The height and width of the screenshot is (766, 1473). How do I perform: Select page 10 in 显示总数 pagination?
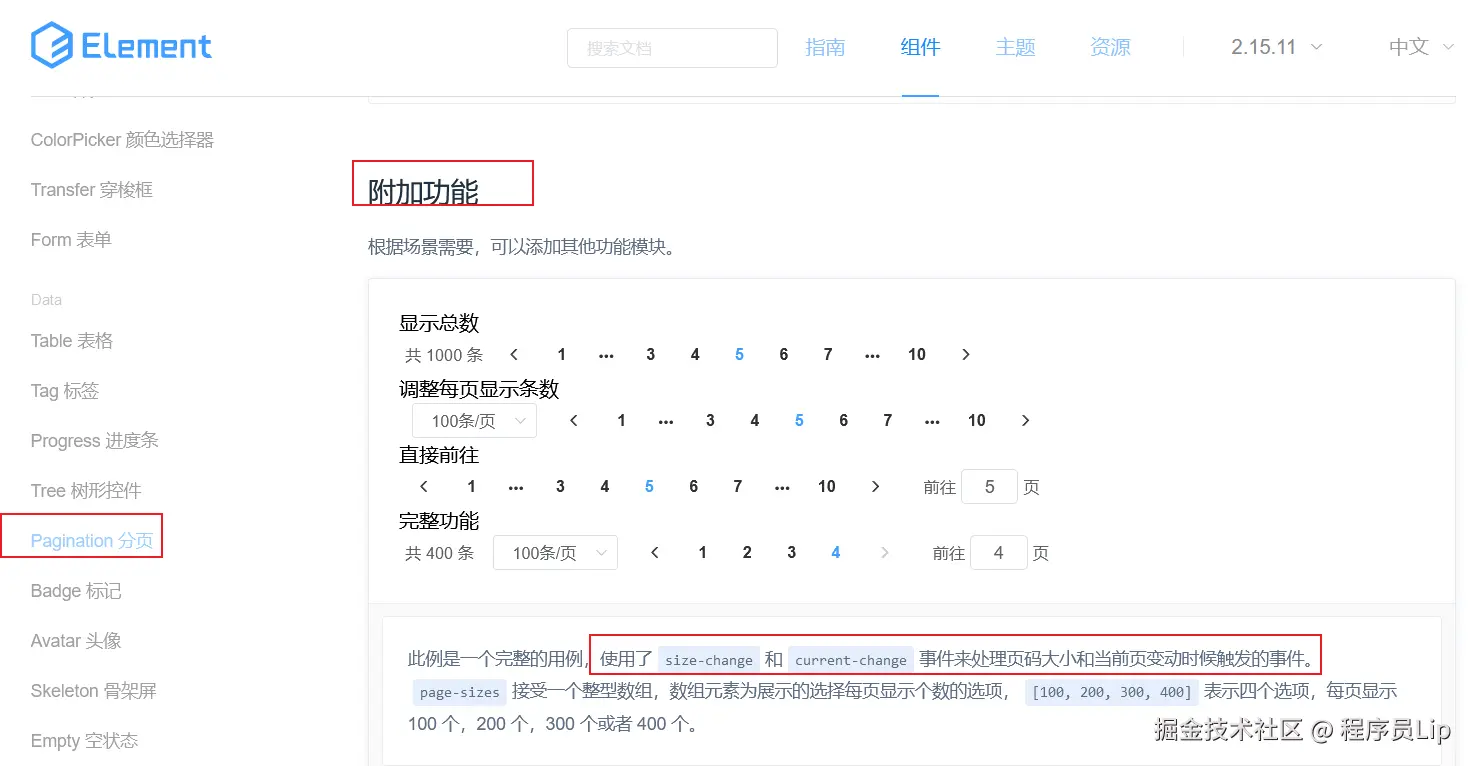pos(917,355)
